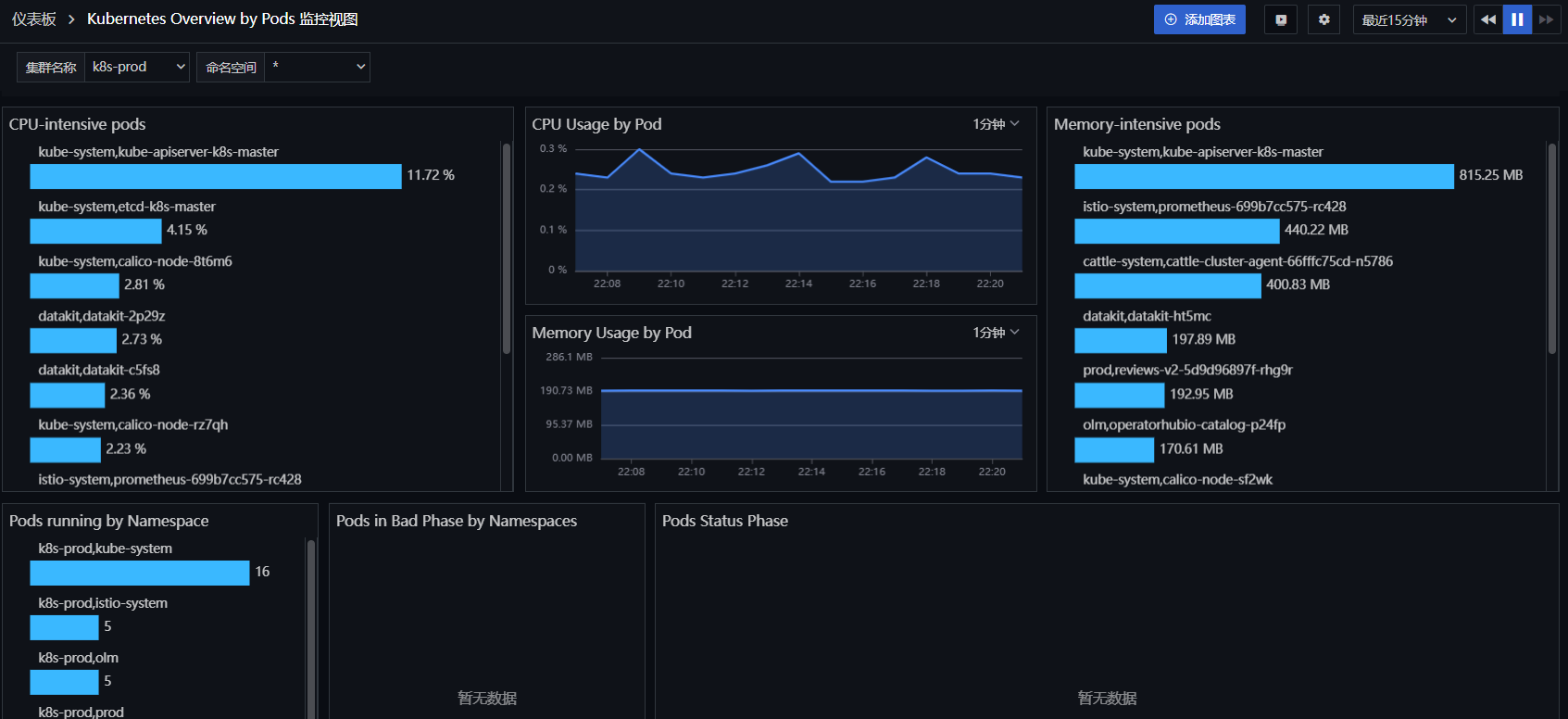Image resolution: width=1568 pixels, height=719 pixels.
Task: Pause the dashboard auto refresh
Action: [x=1517, y=19]
